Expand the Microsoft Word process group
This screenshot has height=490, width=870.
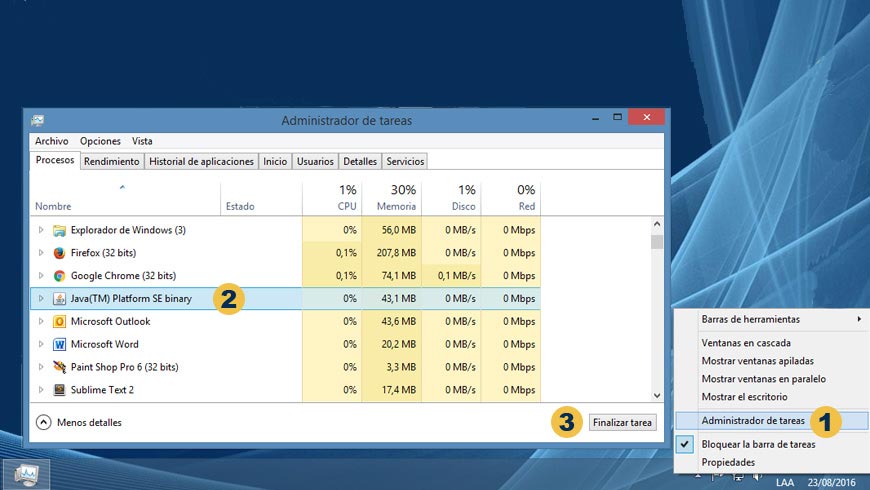(41, 343)
